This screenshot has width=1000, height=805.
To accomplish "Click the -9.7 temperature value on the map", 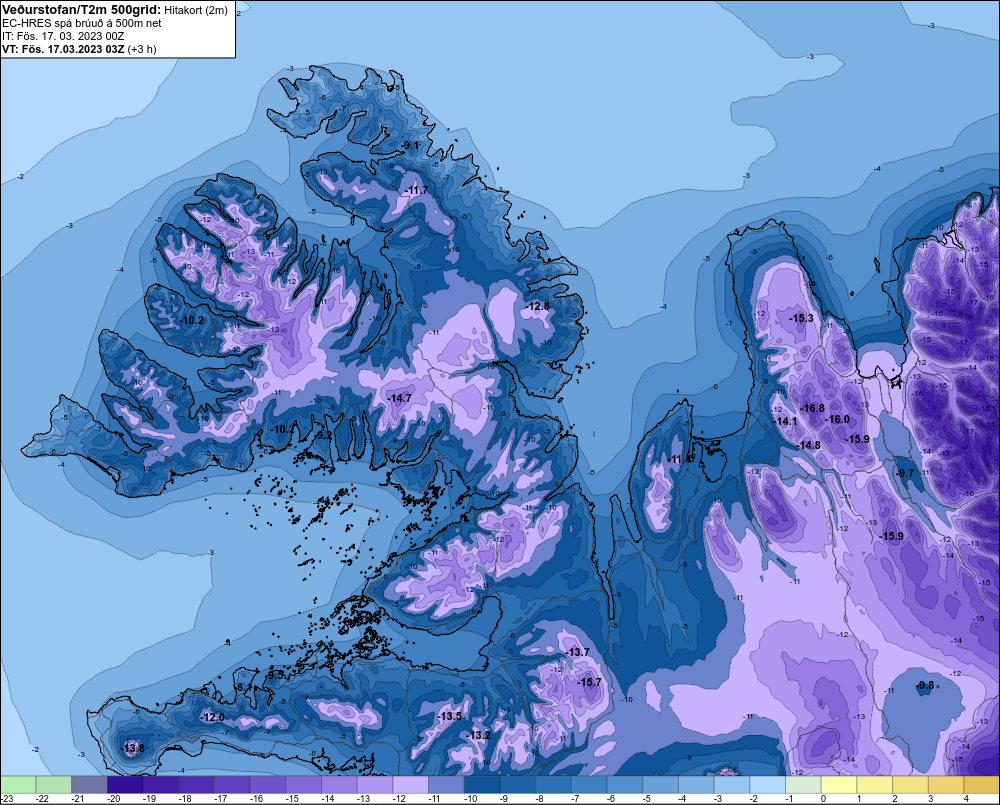I will [905, 473].
